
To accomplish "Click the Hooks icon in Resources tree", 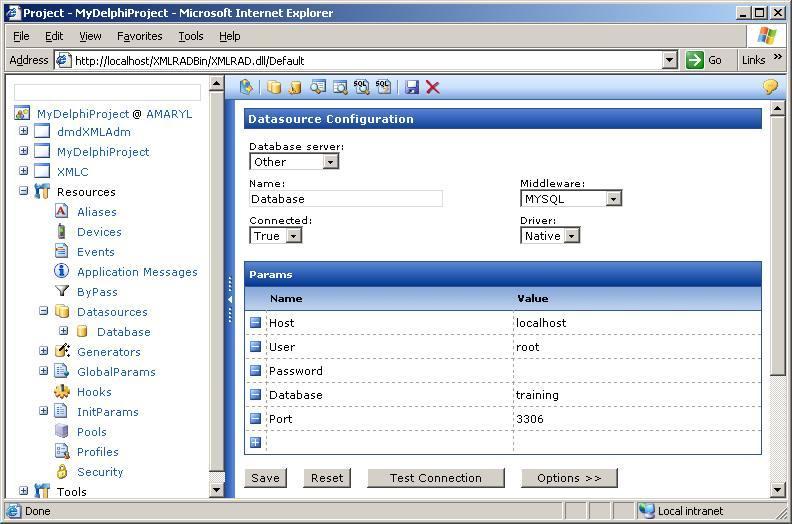I will [62, 392].
